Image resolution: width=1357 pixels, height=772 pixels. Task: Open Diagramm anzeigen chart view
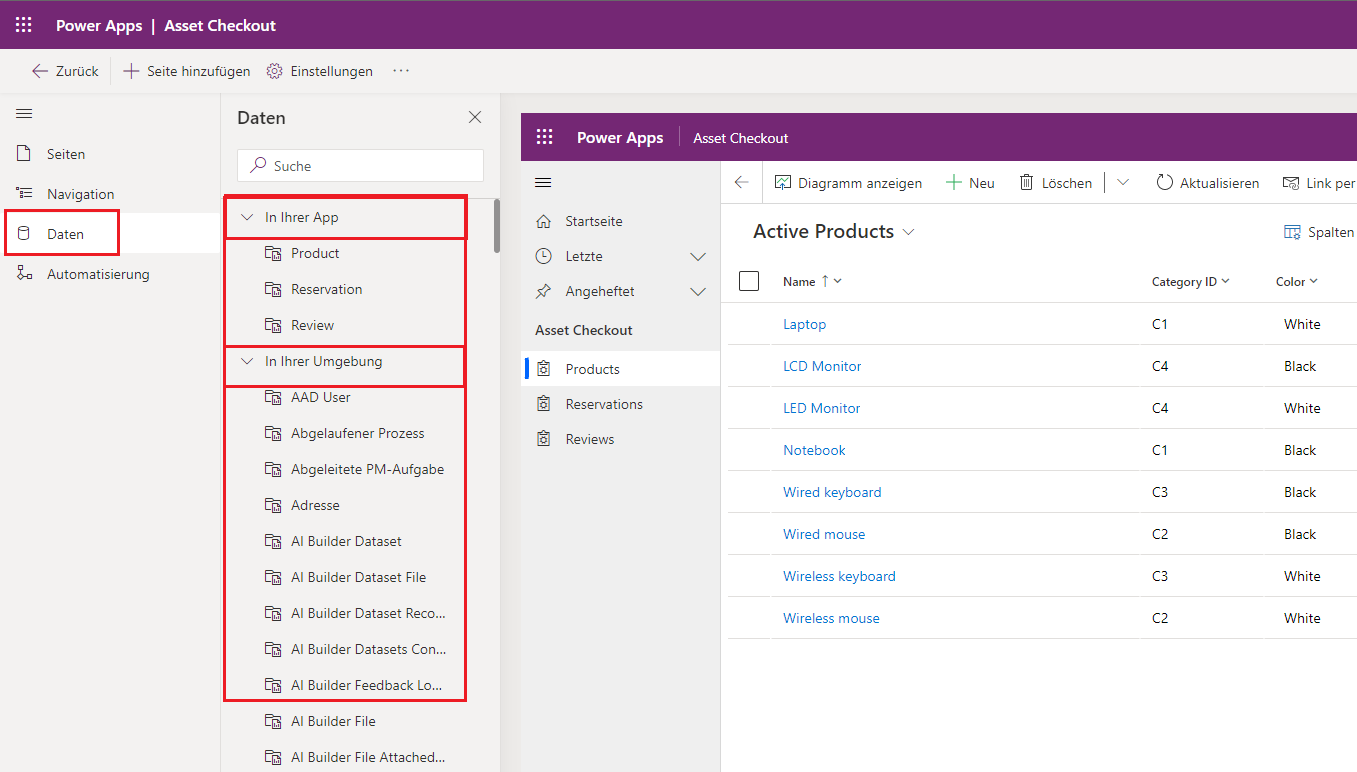click(x=848, y=183)
